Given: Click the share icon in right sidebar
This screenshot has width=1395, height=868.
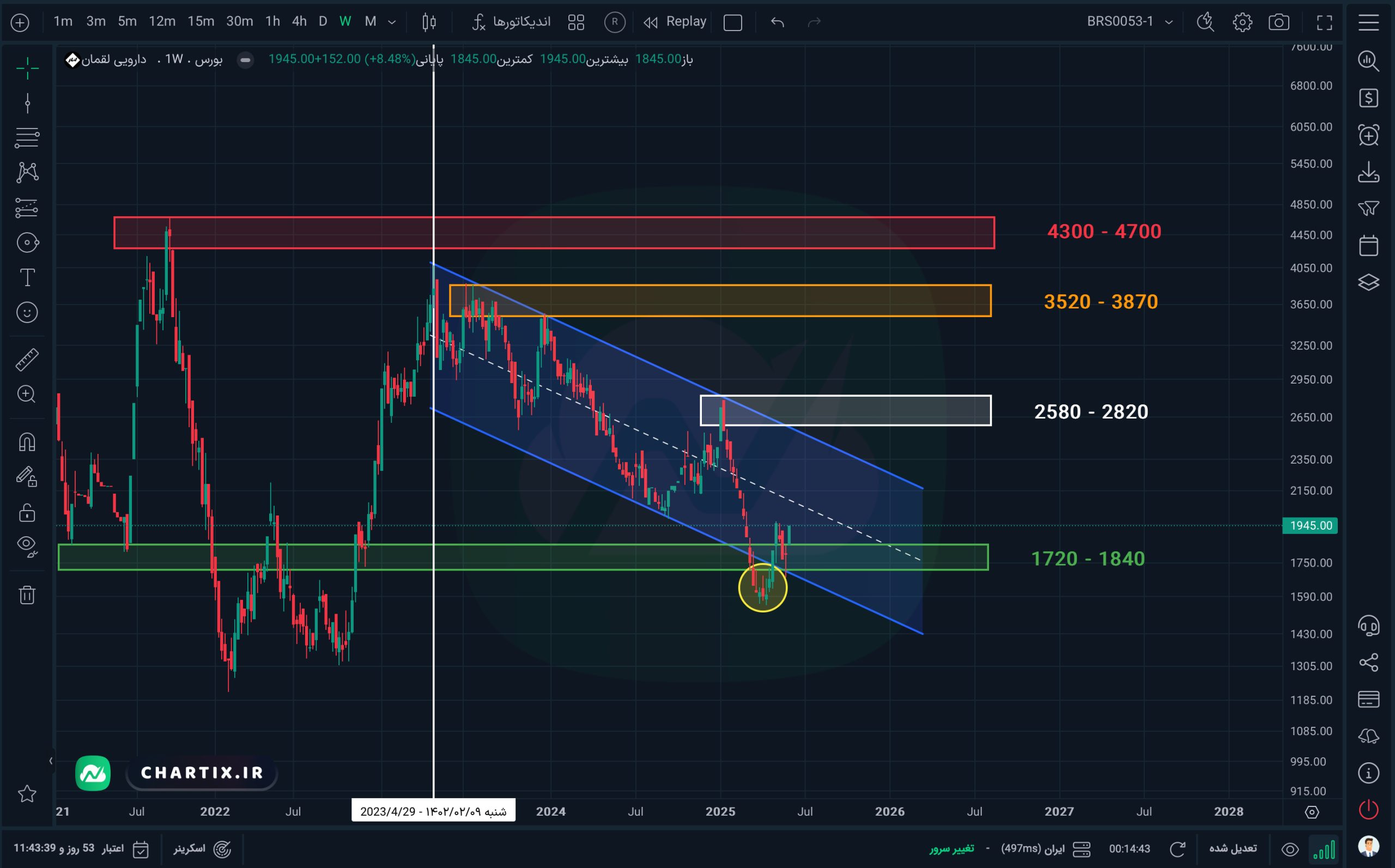Looking at the screenshot, I should coord(1369,662).
